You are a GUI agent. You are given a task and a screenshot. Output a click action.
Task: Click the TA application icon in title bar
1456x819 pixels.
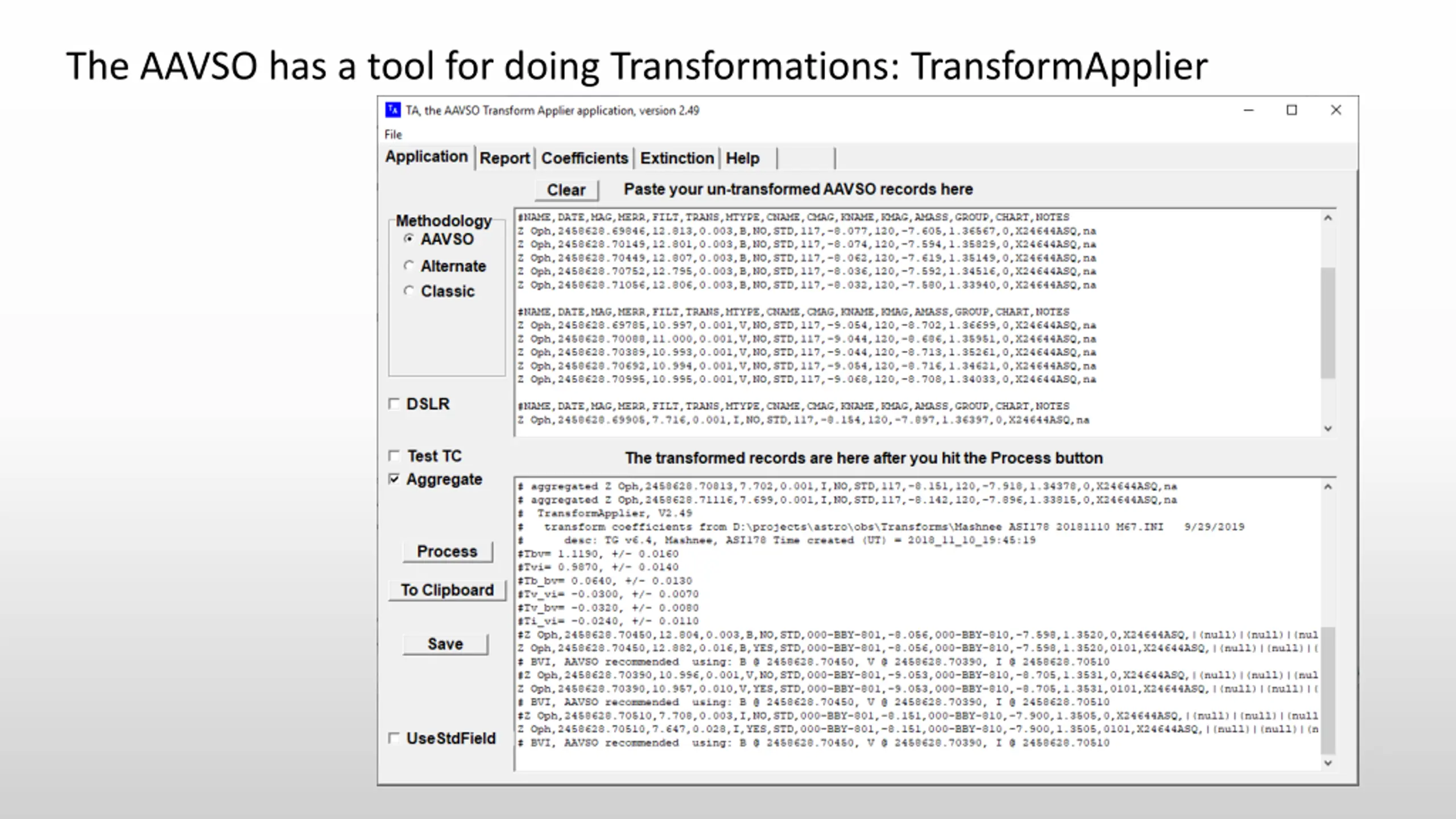tap(393, 110)
